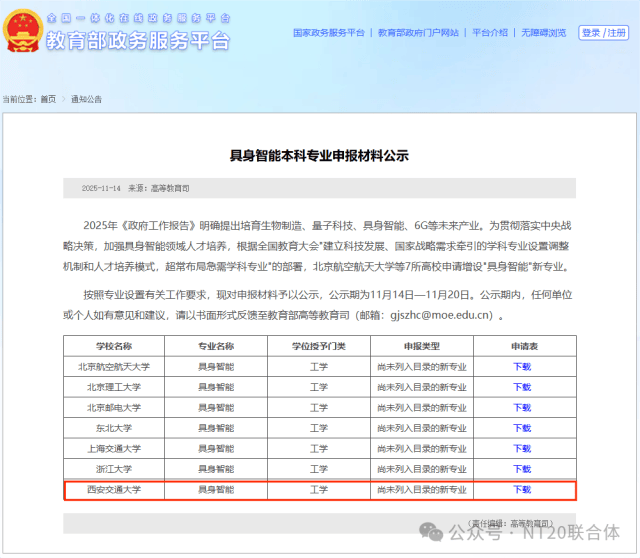Image resolution: width=640 pixels, height=558 pixels.
Task: Click the article title 具身智能本科专业申报材料公示
Action: coord(320,156)
